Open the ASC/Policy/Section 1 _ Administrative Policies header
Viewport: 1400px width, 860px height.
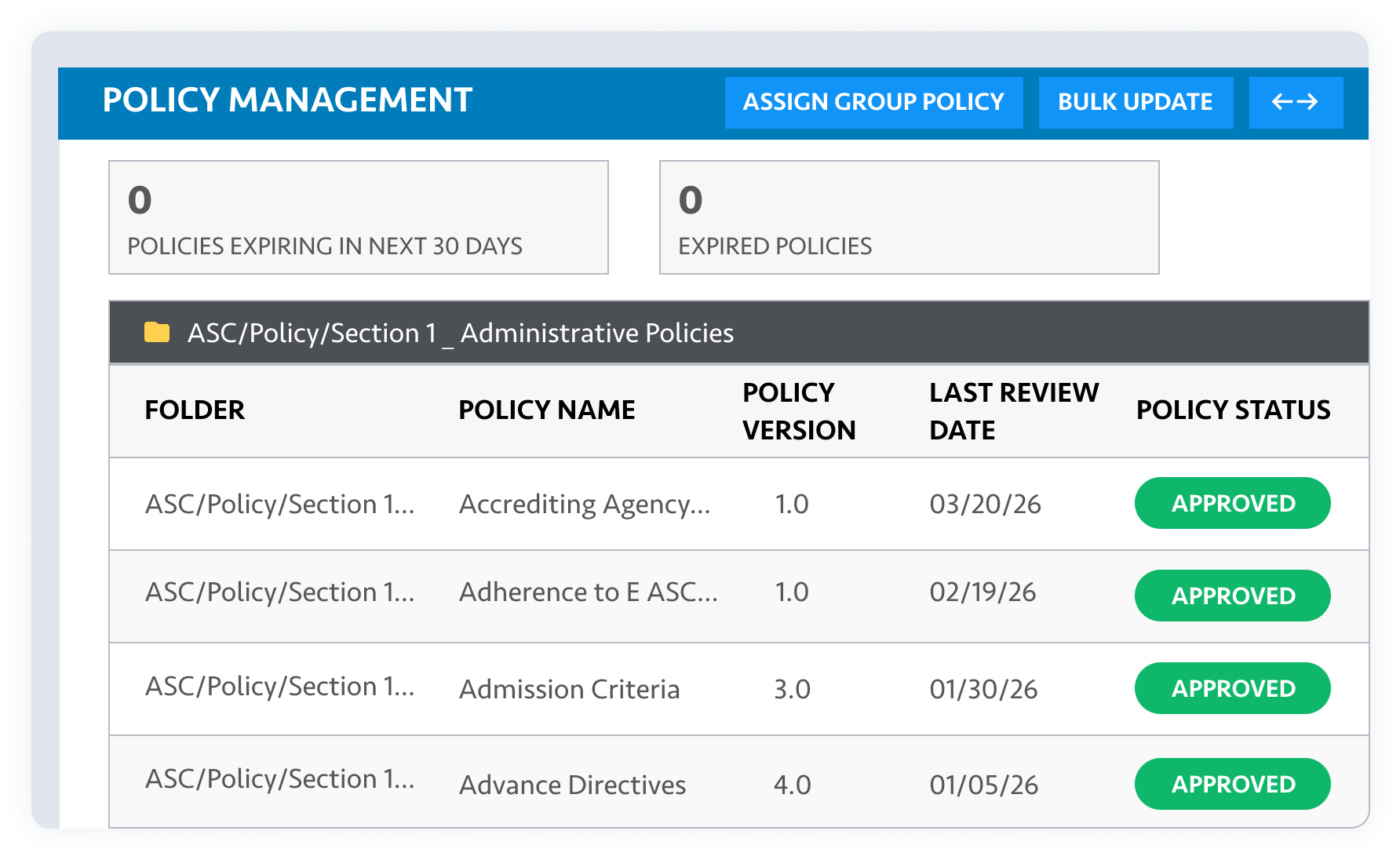point(739,333)
